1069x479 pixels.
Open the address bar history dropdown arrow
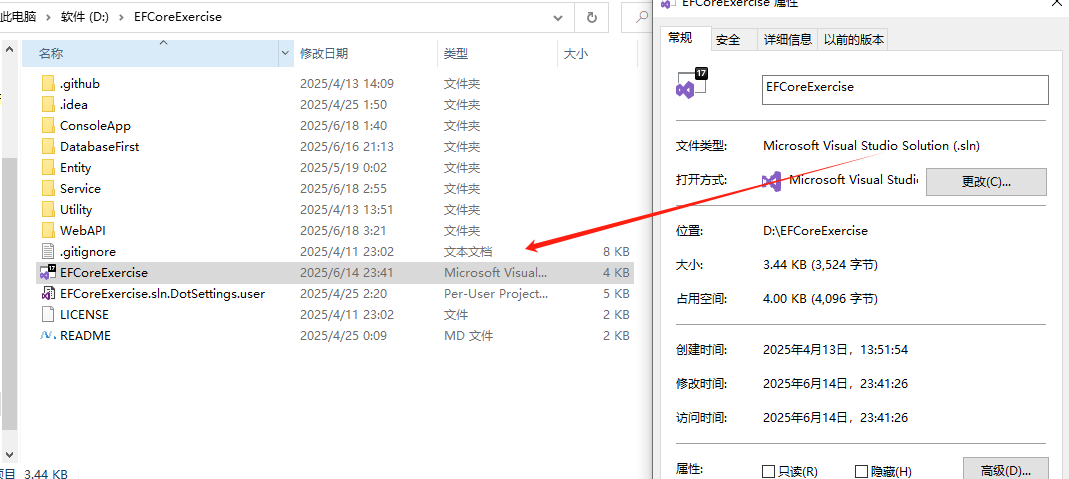tap(558, 17)
